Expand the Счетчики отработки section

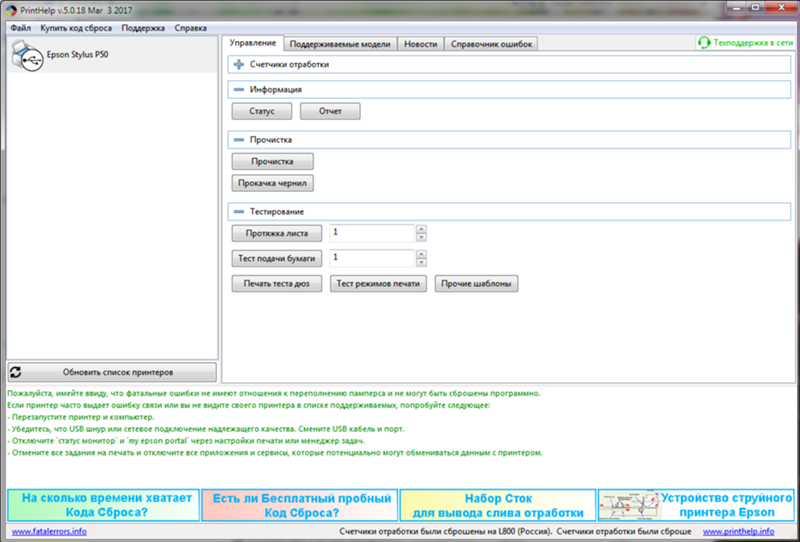pos(238,65)
